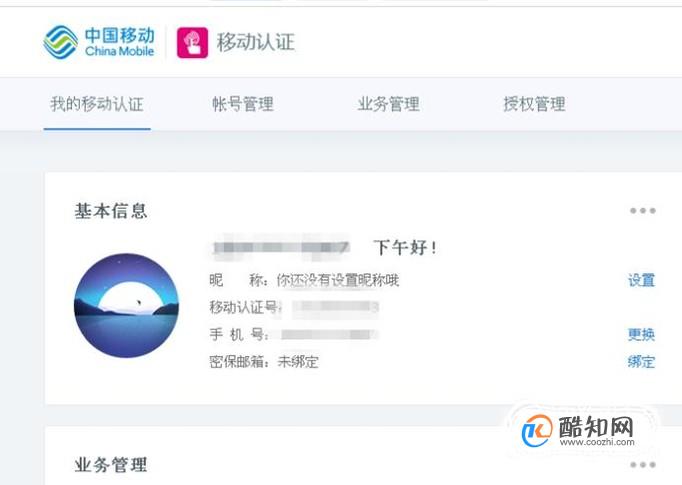Click the blurred 手机号 value
The image size is (682, 485).
330,334
